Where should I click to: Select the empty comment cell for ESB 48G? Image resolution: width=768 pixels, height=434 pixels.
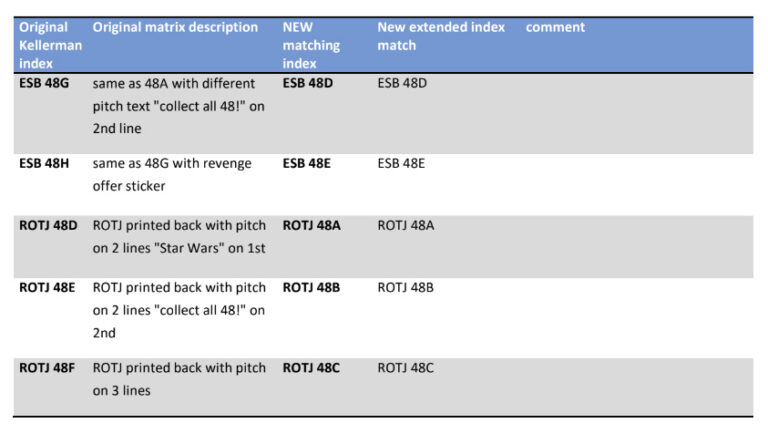[x=637, y=114]
